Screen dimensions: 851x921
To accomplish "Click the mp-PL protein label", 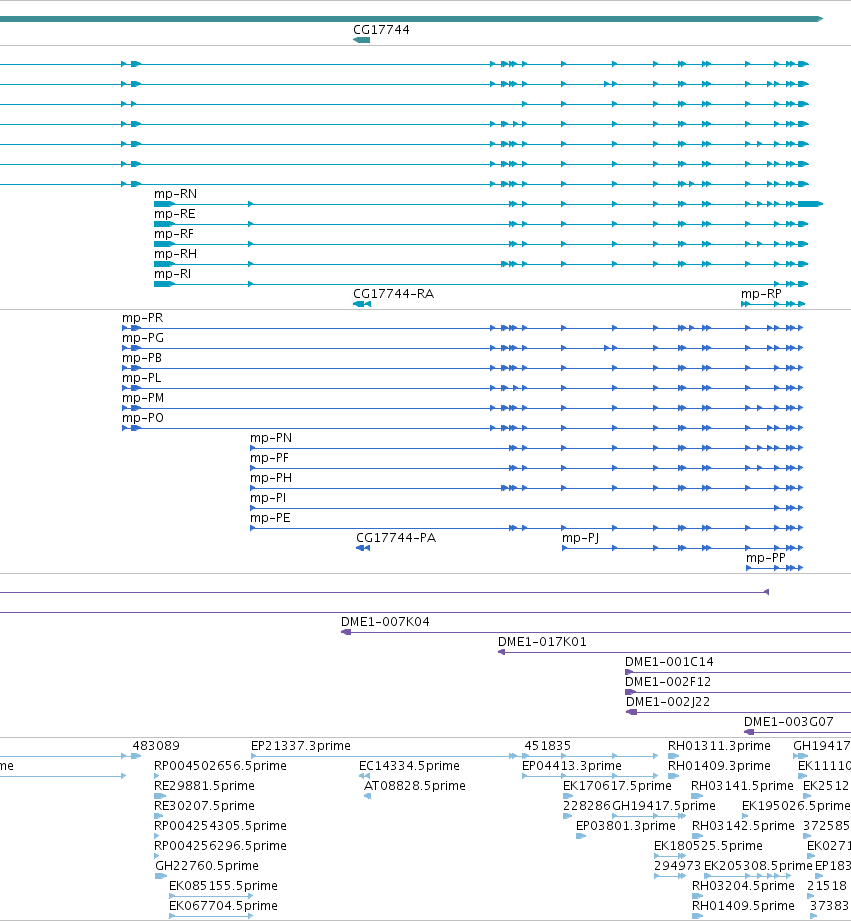I will [142, 378].
